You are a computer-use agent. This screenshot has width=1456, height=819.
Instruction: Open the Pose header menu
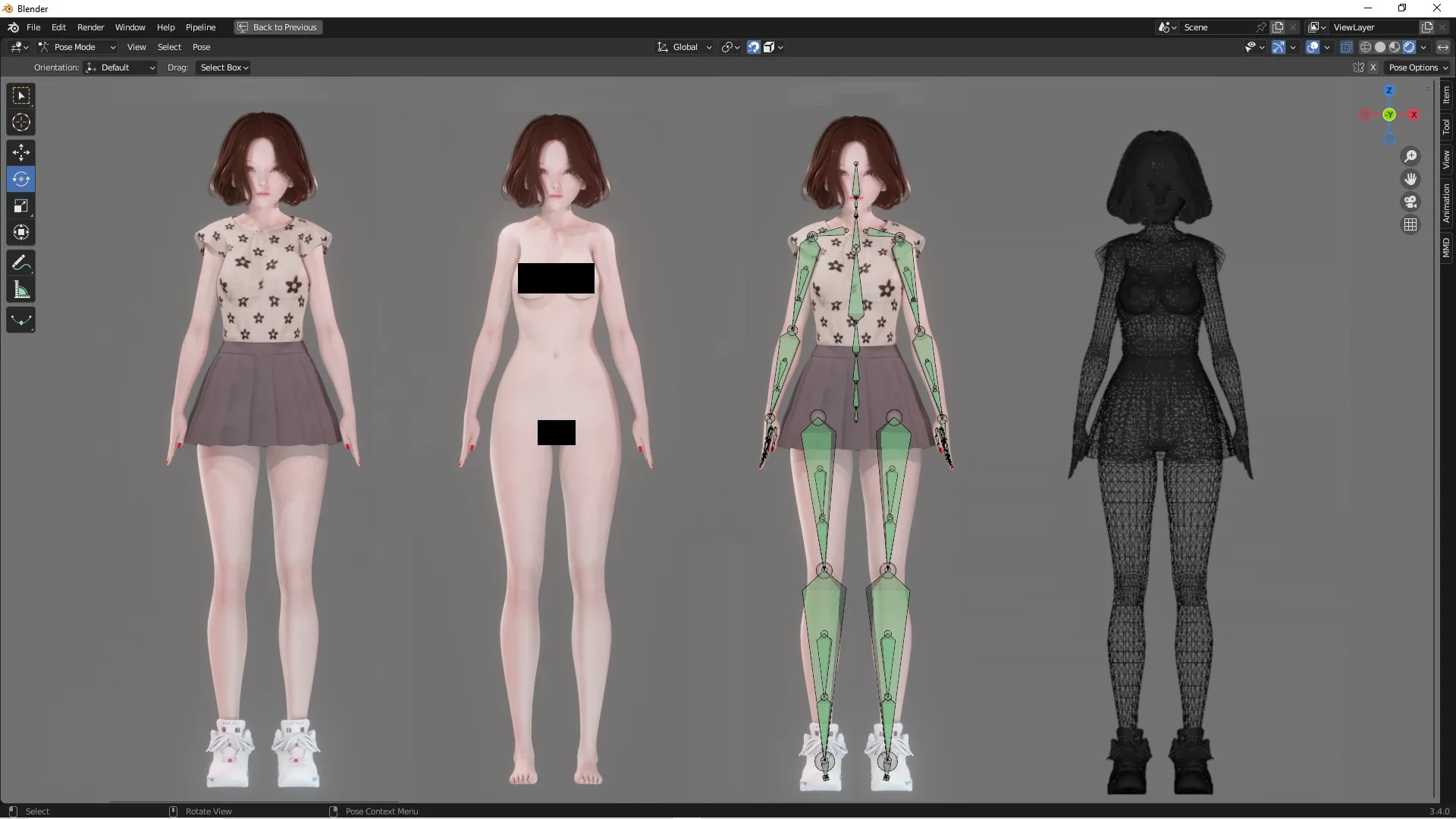point(201,47)
